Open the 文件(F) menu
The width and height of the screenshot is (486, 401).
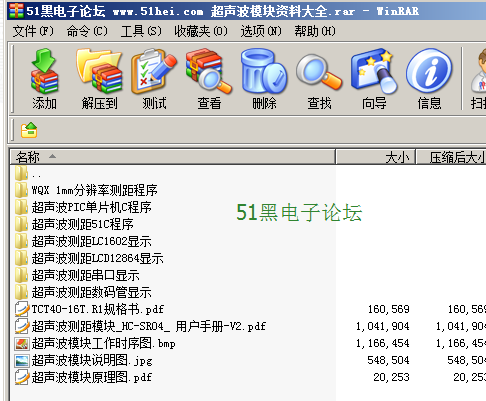pyautogui.click(x=33, y=31)
